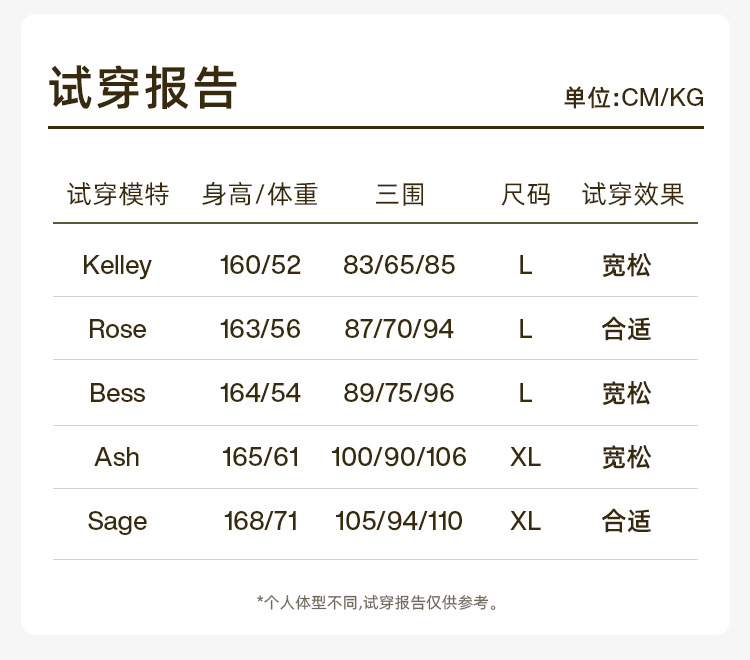
Task: Click the 168/71 height/weight cell
Action: click(x=260, y=521)
